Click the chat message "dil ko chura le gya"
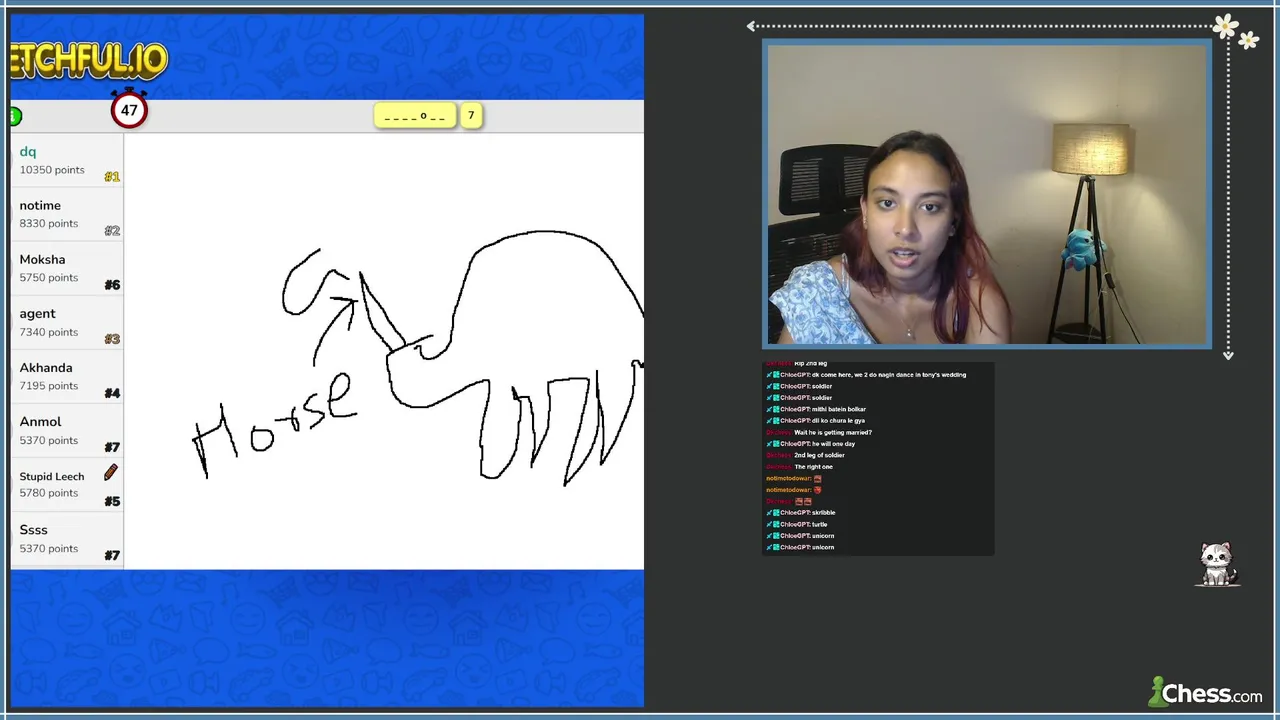Viewport: 1280px width, 720px height. [x=816, y=421]
